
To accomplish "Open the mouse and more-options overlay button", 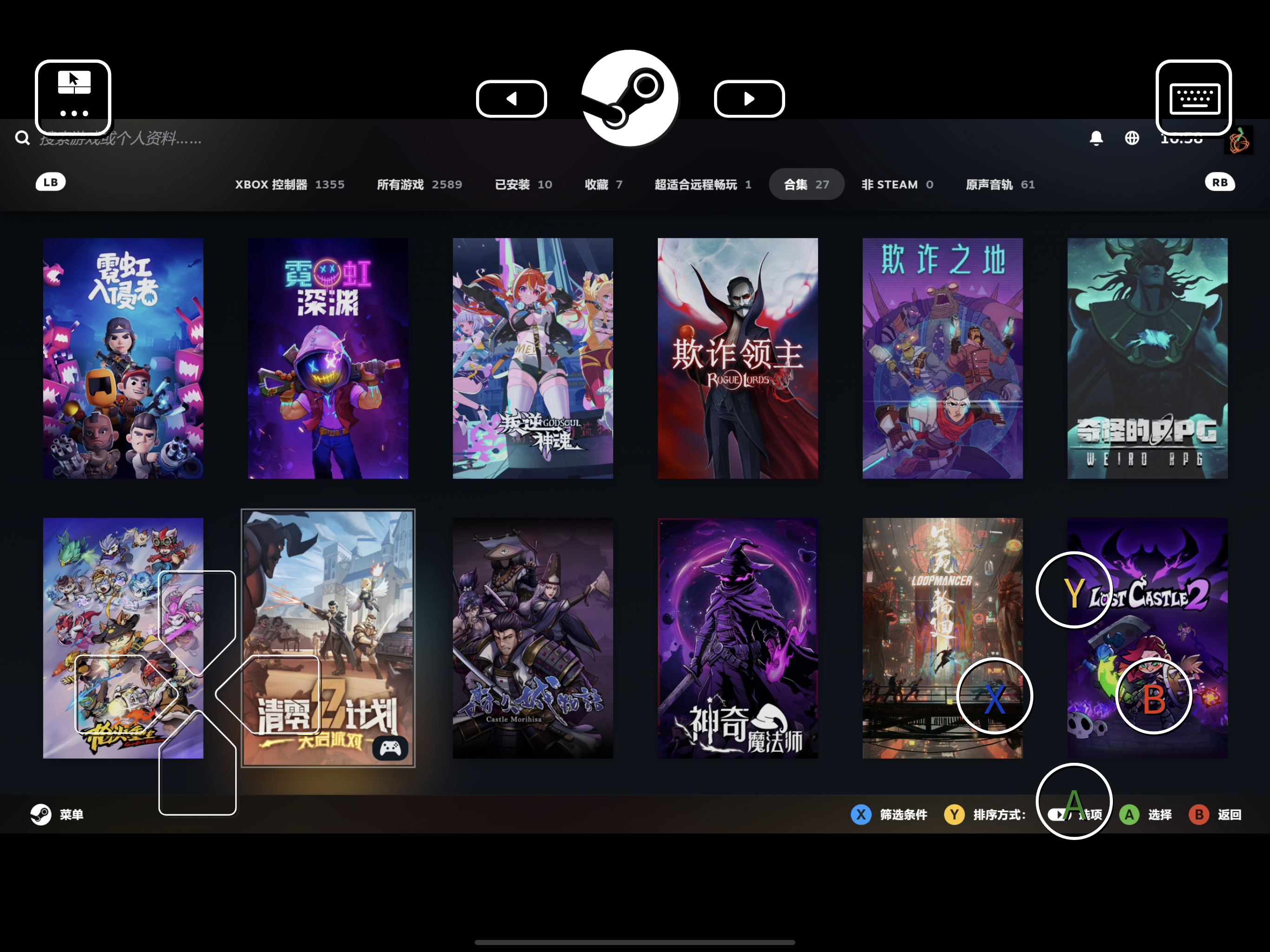I will (73, 98).
